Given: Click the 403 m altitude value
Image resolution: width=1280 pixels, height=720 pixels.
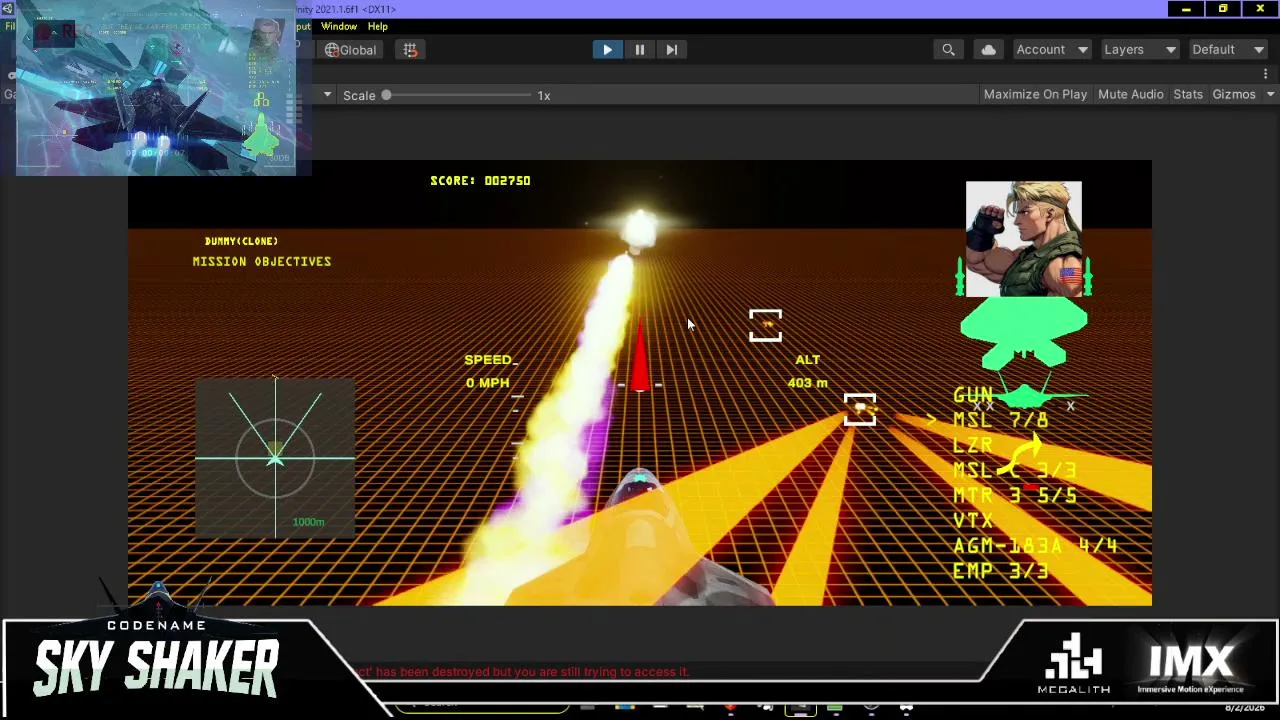Looking at the screenshot, I should click(x=807, y=383).
